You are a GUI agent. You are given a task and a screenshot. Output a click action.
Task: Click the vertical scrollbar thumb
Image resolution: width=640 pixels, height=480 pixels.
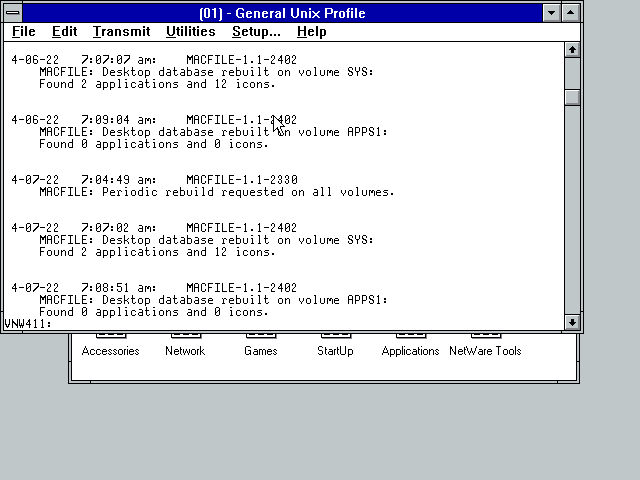click(572, 97)
